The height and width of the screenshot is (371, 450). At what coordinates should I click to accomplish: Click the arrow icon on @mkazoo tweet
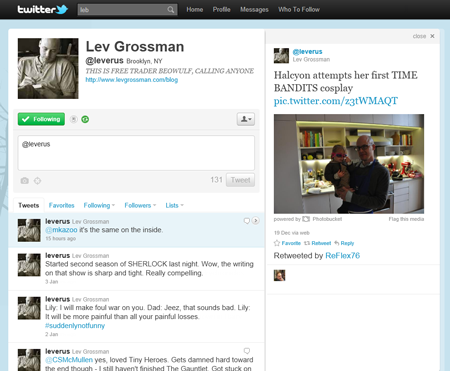point(256,221)
